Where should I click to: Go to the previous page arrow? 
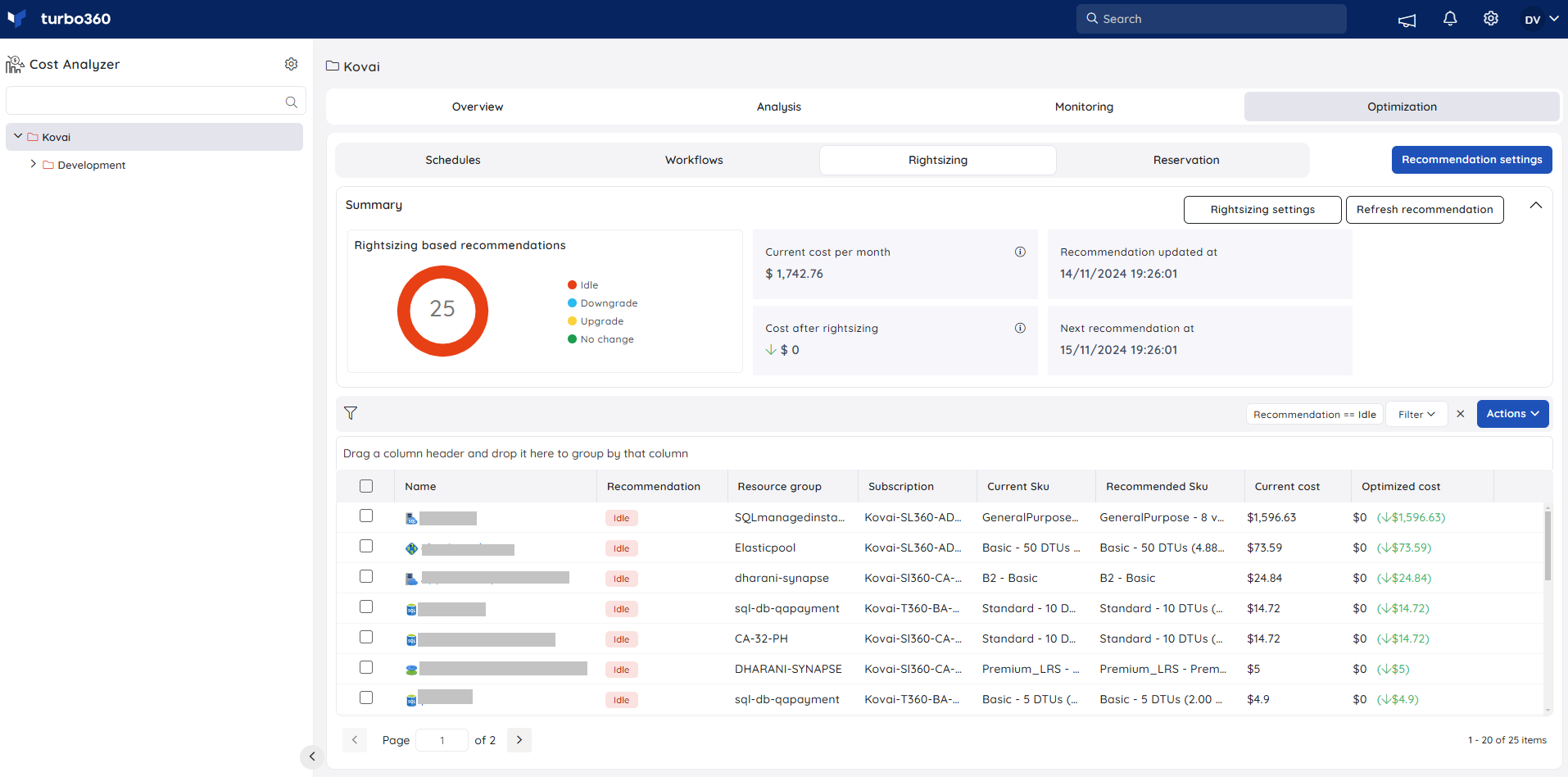point(355,740)
